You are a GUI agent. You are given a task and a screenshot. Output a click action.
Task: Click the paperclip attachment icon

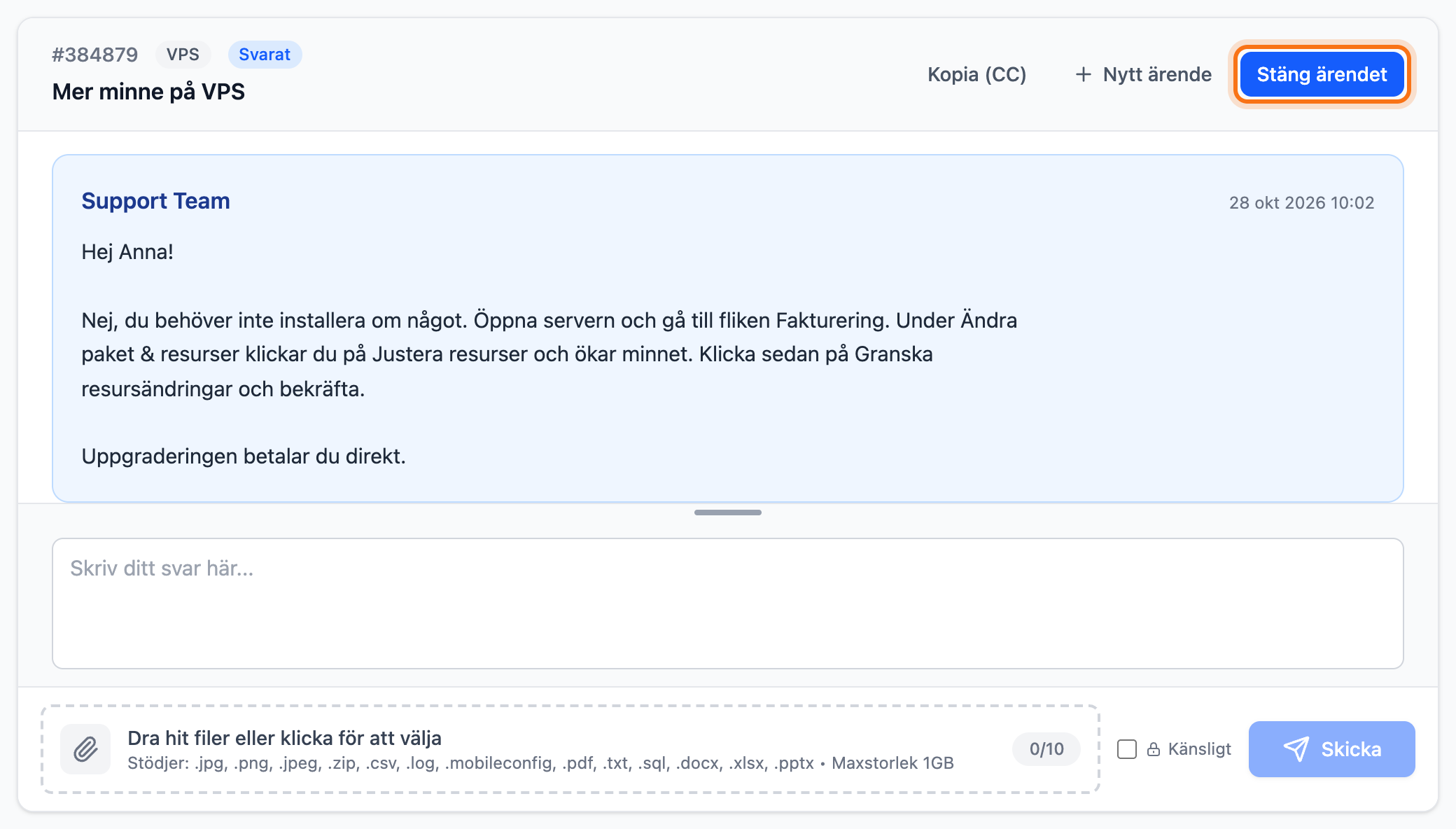[x=85, y=749]
